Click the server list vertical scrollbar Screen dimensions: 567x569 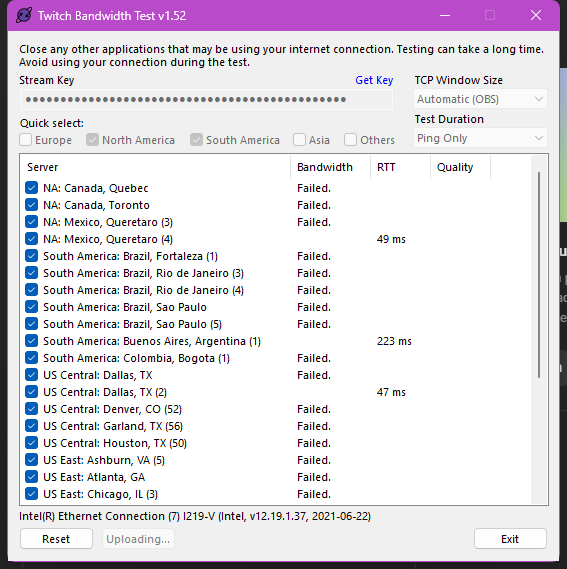click(539, 275)
